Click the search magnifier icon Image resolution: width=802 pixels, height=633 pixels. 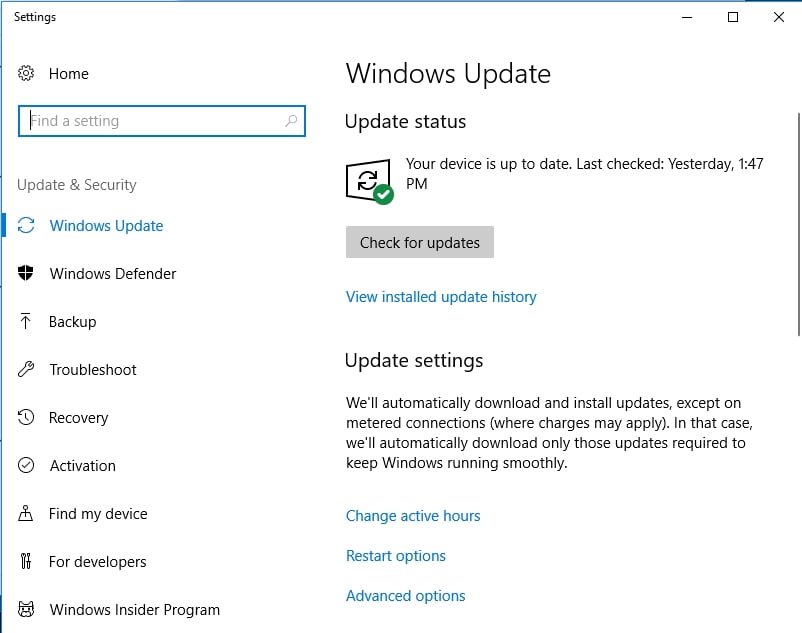click(x=291, y=121)
